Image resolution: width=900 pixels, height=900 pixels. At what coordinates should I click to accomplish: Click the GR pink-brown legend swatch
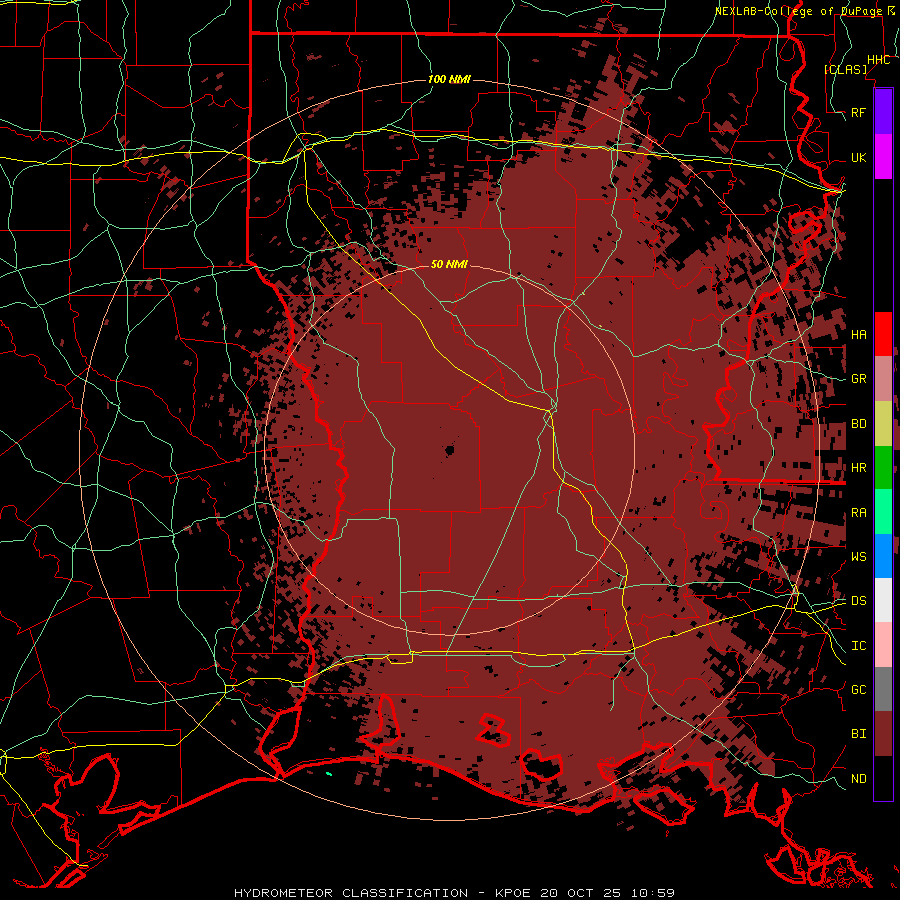coord(883,379)
